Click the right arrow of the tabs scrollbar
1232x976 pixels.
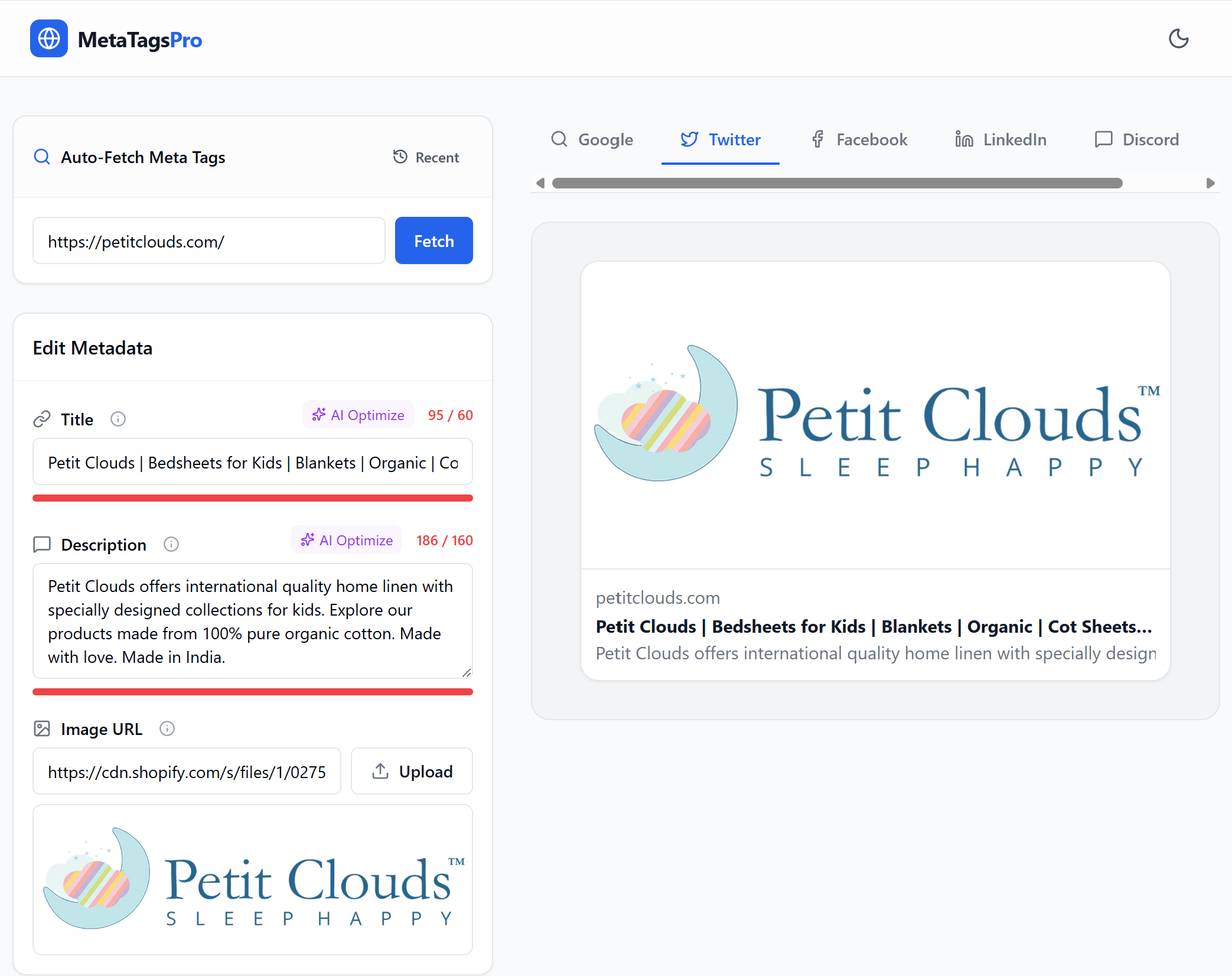point(1210,183)
